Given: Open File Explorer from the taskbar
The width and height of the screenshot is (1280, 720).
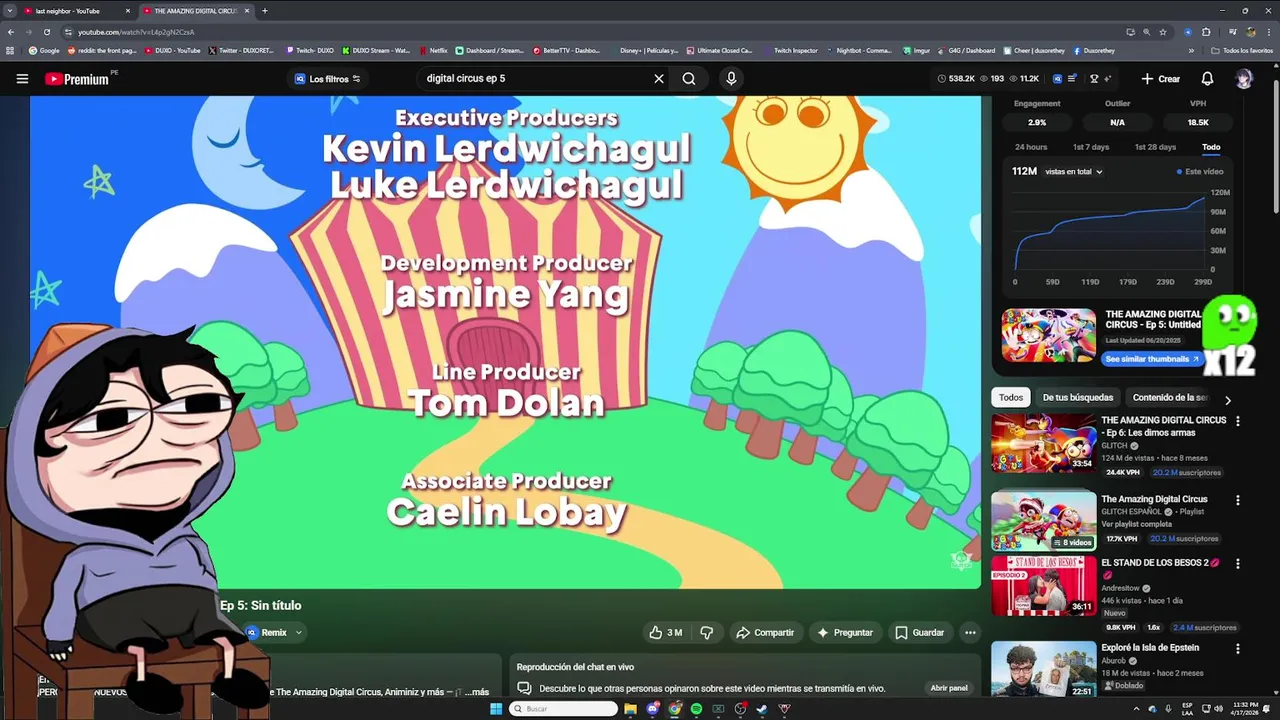Looking at the screenshot, I should tap(631, 709).
